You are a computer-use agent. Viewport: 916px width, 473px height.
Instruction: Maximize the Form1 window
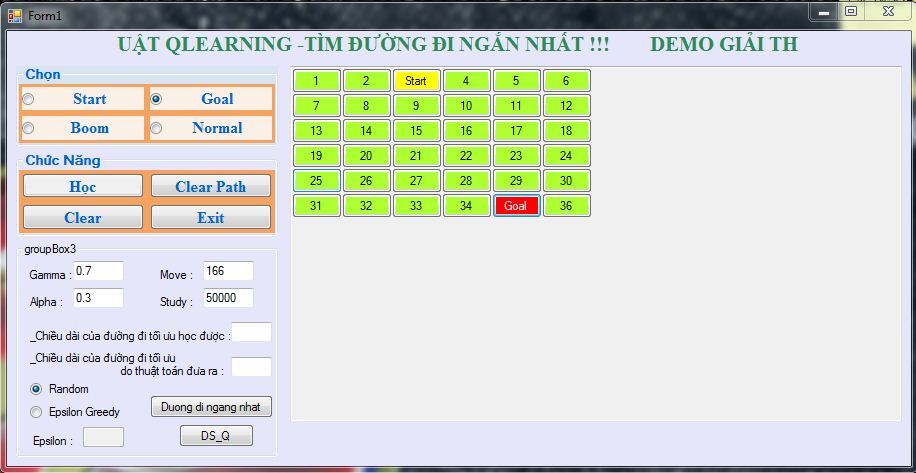pos(852,11)
